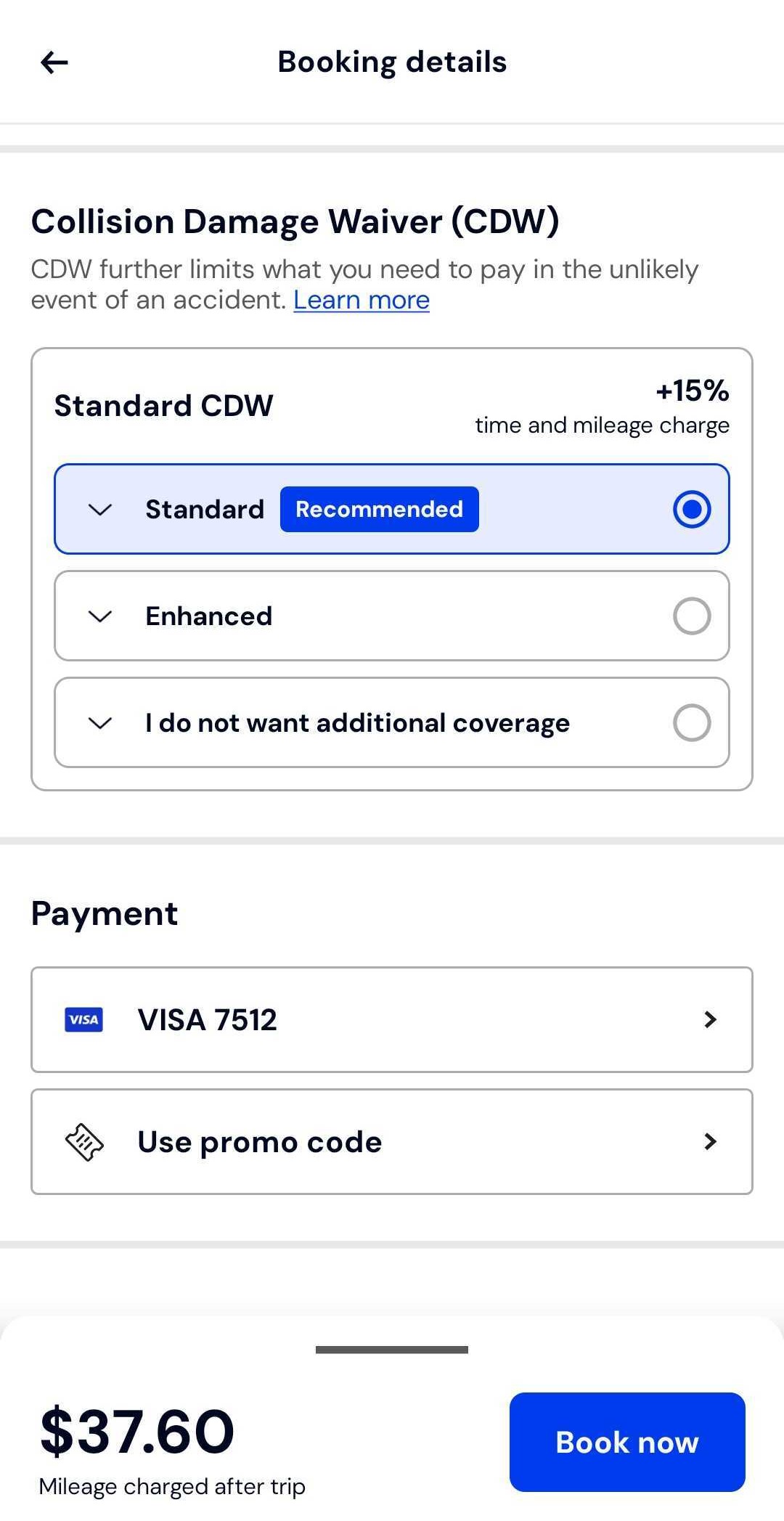Tap the VISA card logo icon
The width and height of the screenshot is (784, 1521).
click(83, 1019)
